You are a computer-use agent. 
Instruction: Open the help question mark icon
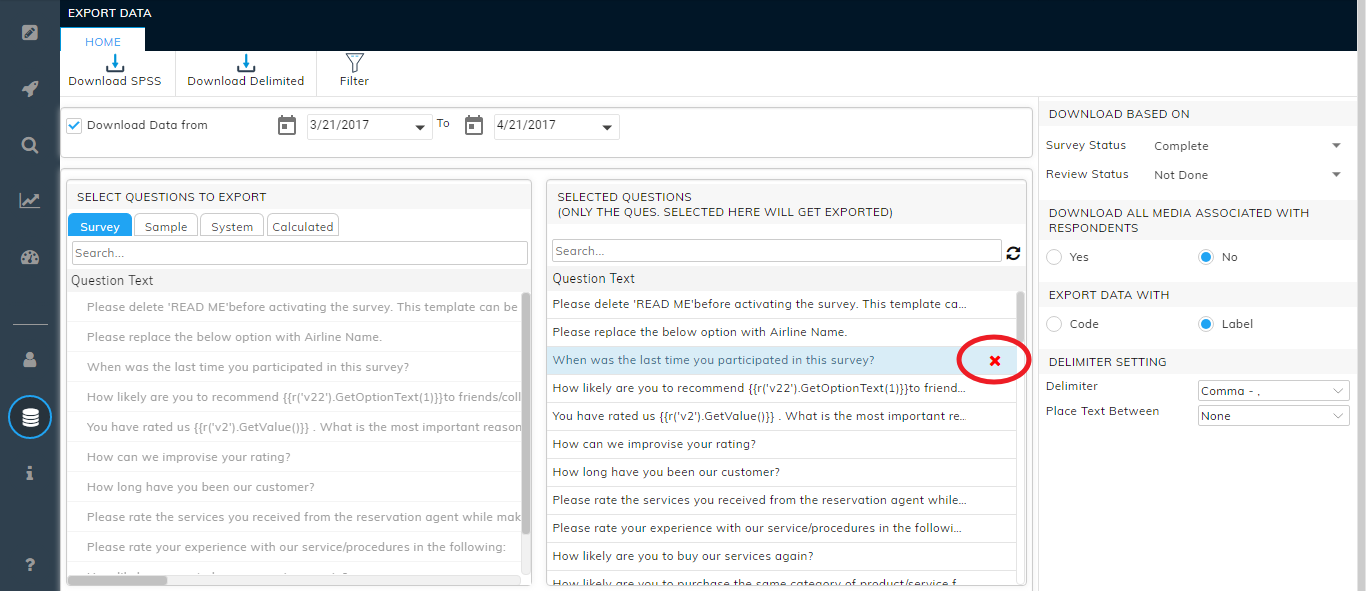[x=30, y=565]
